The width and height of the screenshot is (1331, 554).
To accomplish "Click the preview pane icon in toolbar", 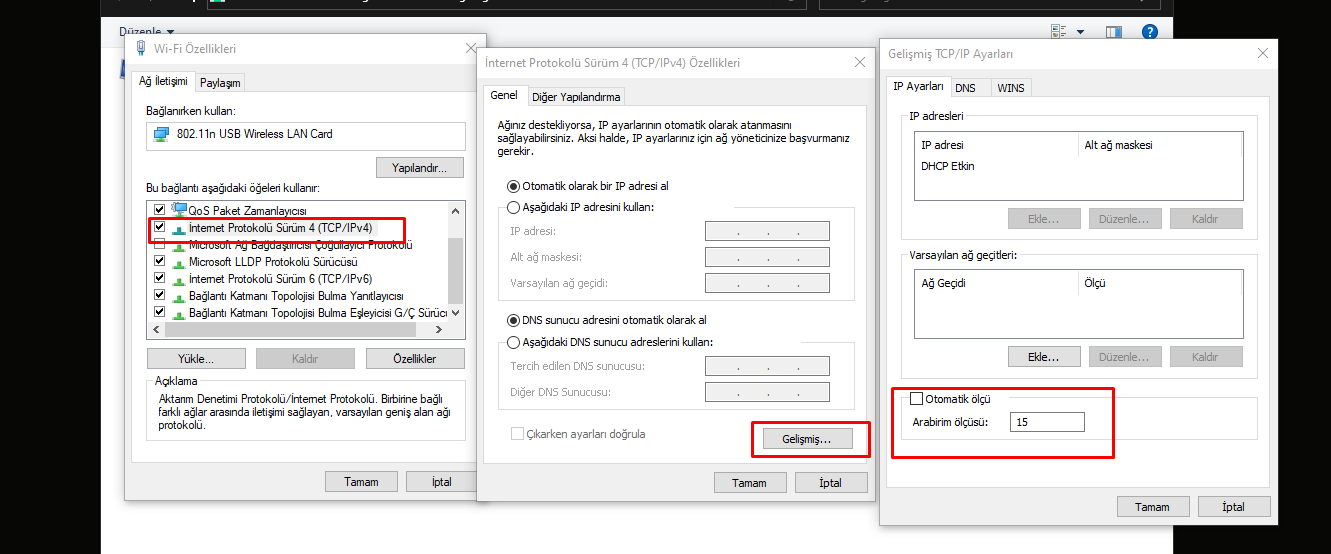I will pyautogui.click(x=1114, y=33).
